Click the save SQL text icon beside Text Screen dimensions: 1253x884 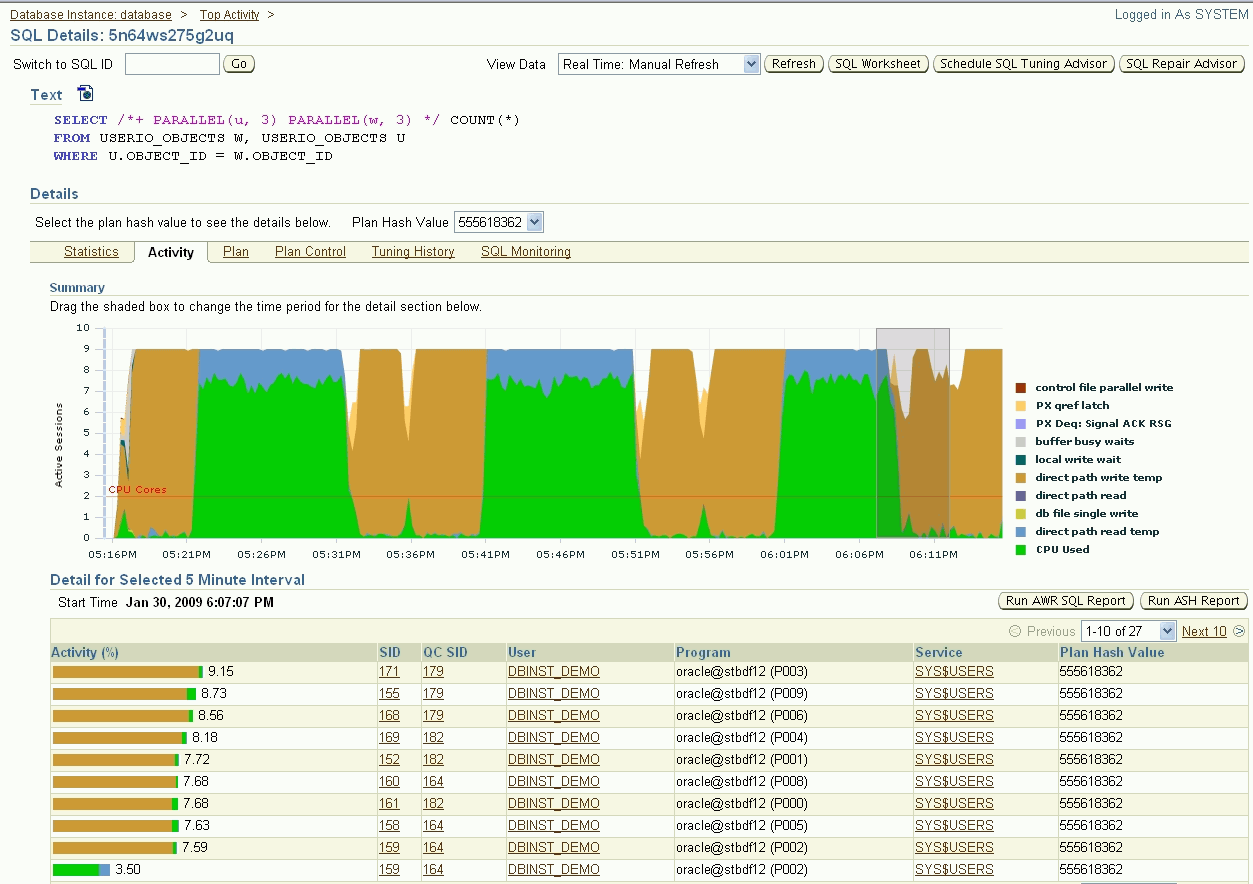pos(85,91)
